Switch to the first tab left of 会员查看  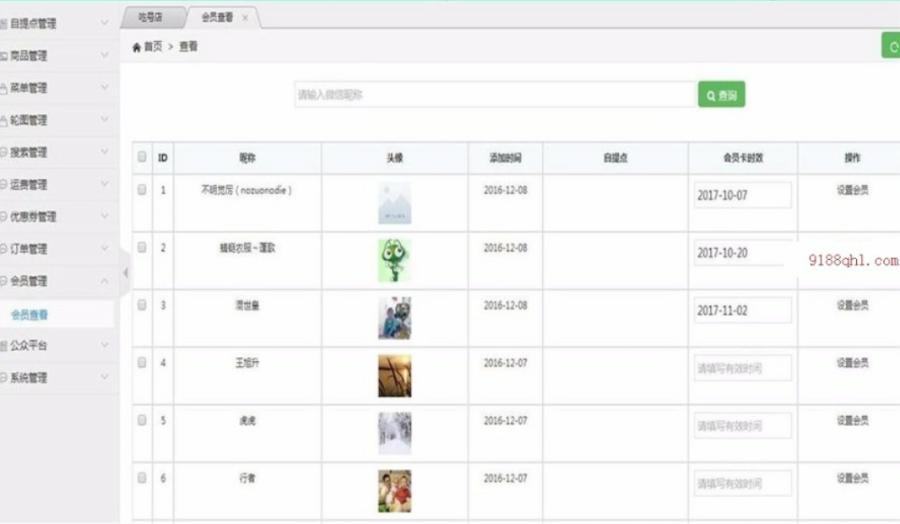click(x=151, y=18)
